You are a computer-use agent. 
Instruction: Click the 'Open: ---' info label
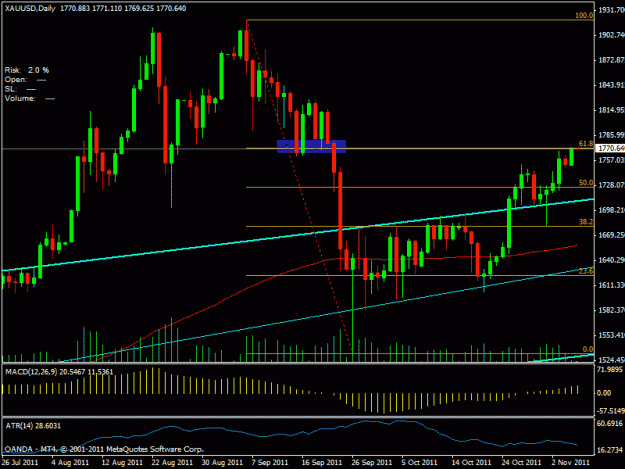(x=25, y=80)
